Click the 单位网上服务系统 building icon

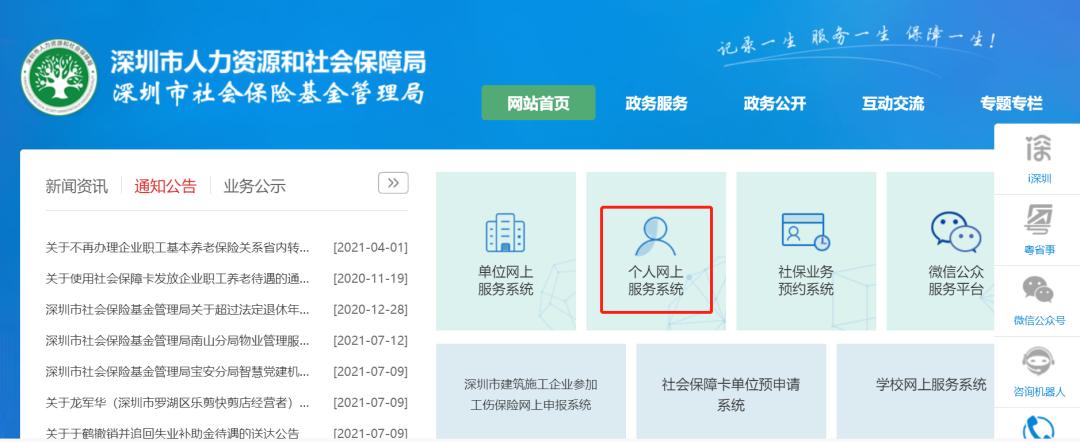505,234
